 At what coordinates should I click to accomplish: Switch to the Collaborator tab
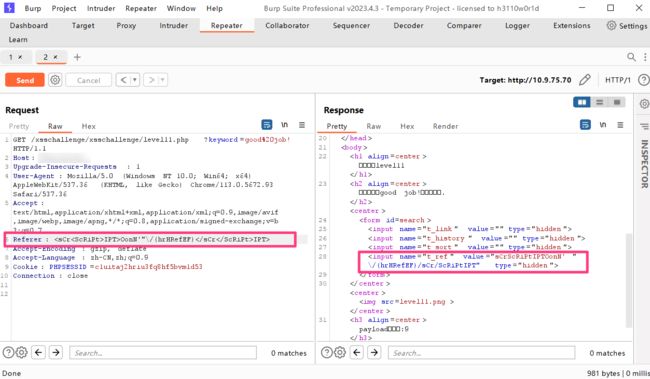(287, 25)
